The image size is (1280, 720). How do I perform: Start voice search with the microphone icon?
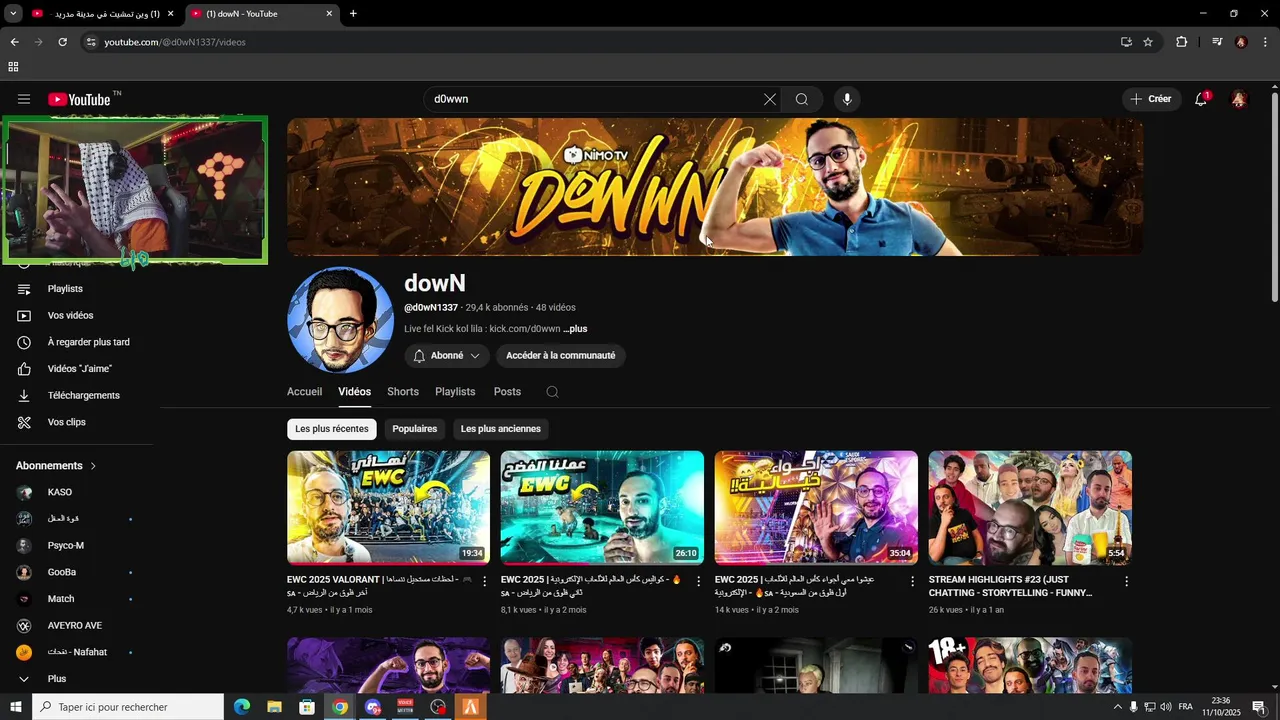point(847,99)
